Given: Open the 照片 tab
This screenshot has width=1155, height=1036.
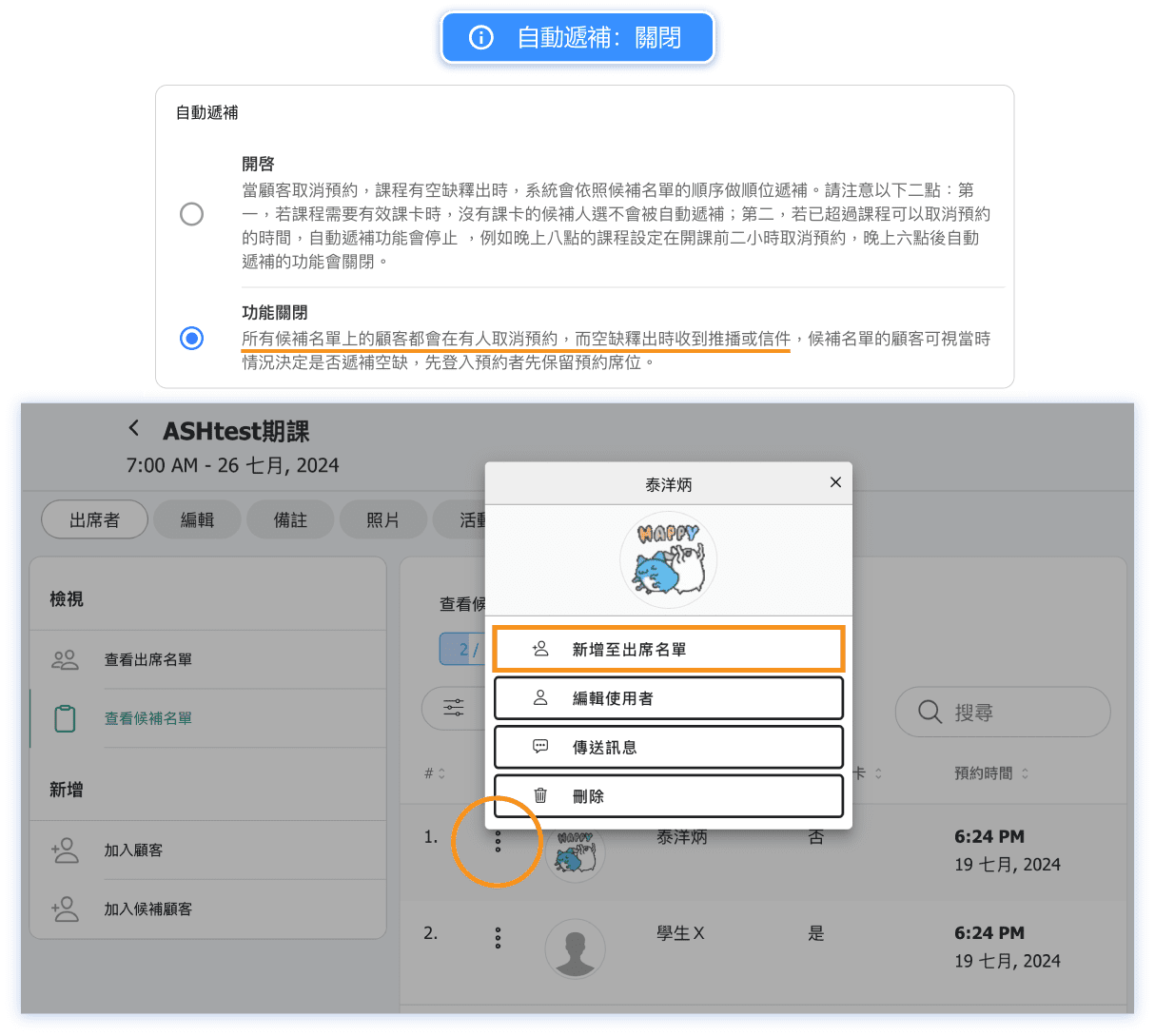Looking at the screenshot, I should (x=382, y=519).
